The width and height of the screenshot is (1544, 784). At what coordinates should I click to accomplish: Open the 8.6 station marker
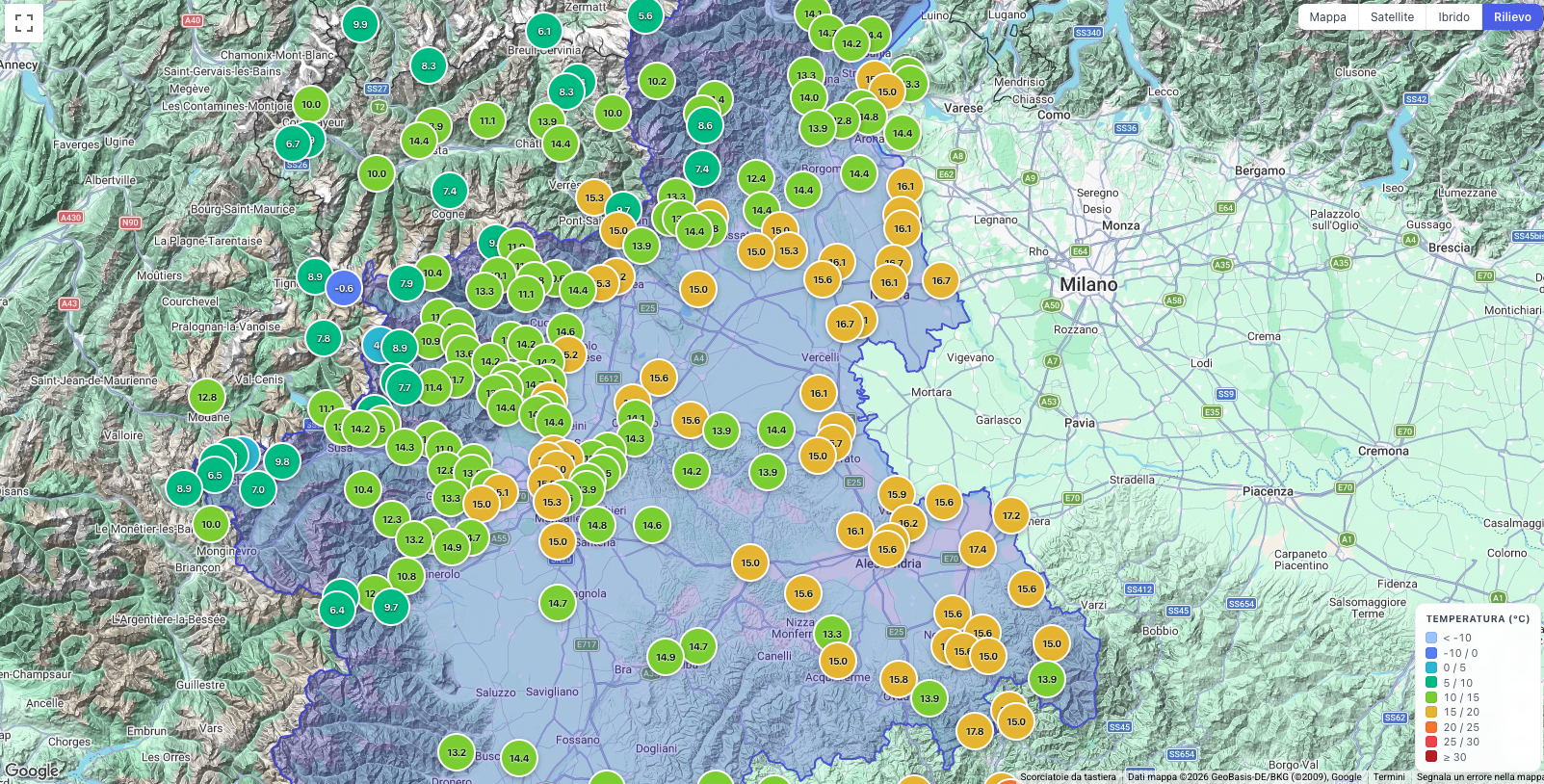pyautogui.click(x=705, y=126)
